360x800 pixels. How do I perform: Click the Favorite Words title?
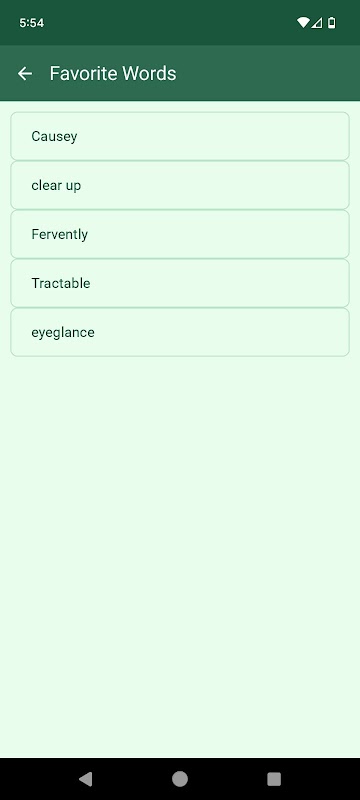point(113,73)
